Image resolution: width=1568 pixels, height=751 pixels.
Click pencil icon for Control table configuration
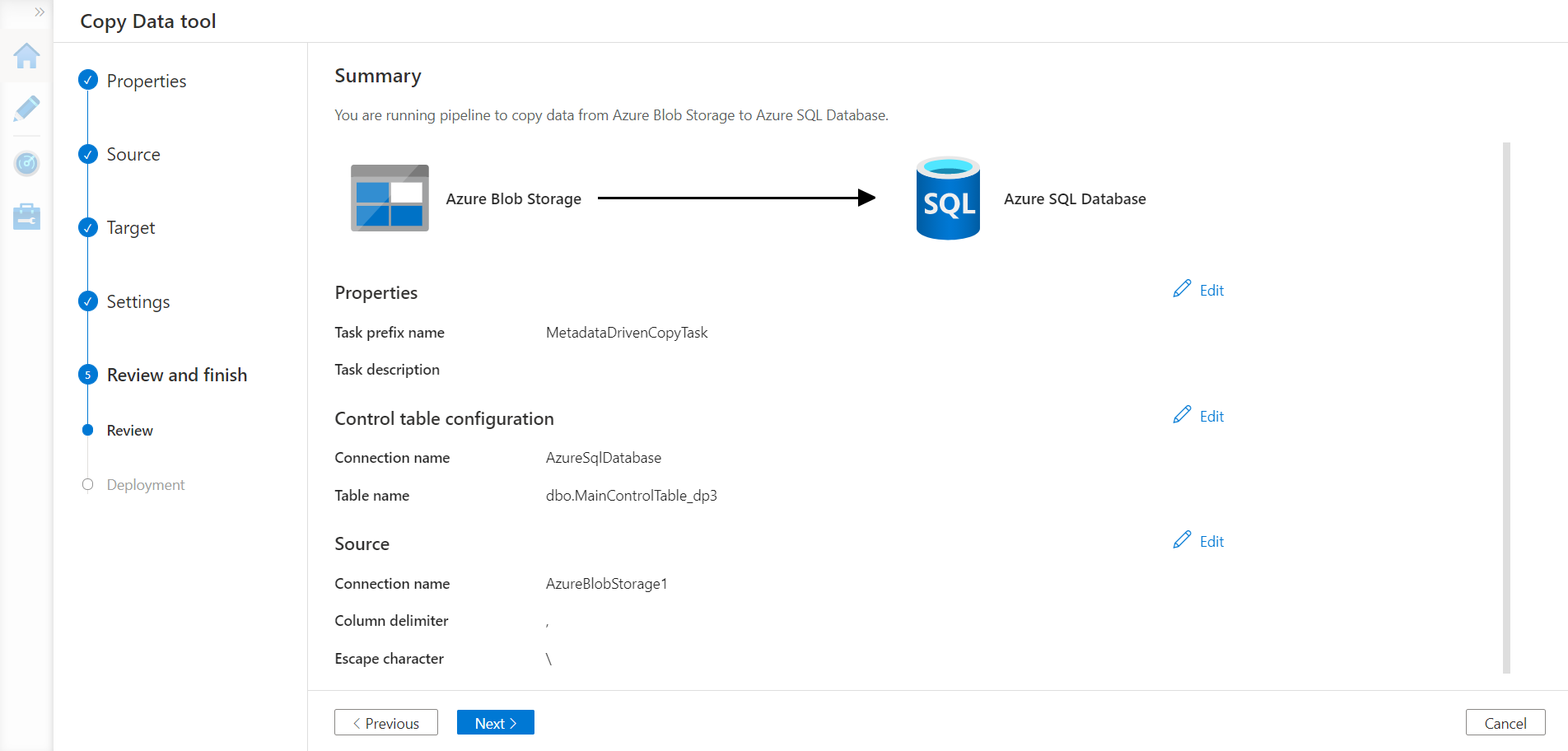pyautogui.click(x=1182, y=415)
